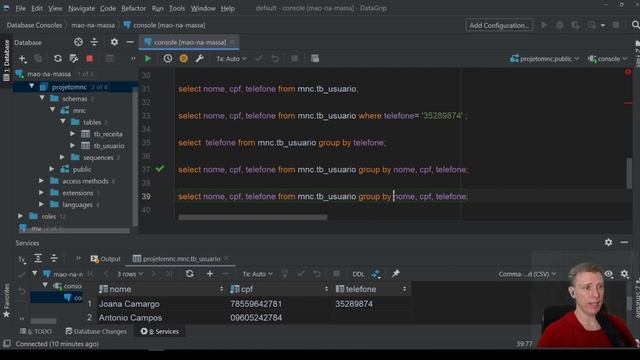Expand the access methods folder

tap(41, 180)
